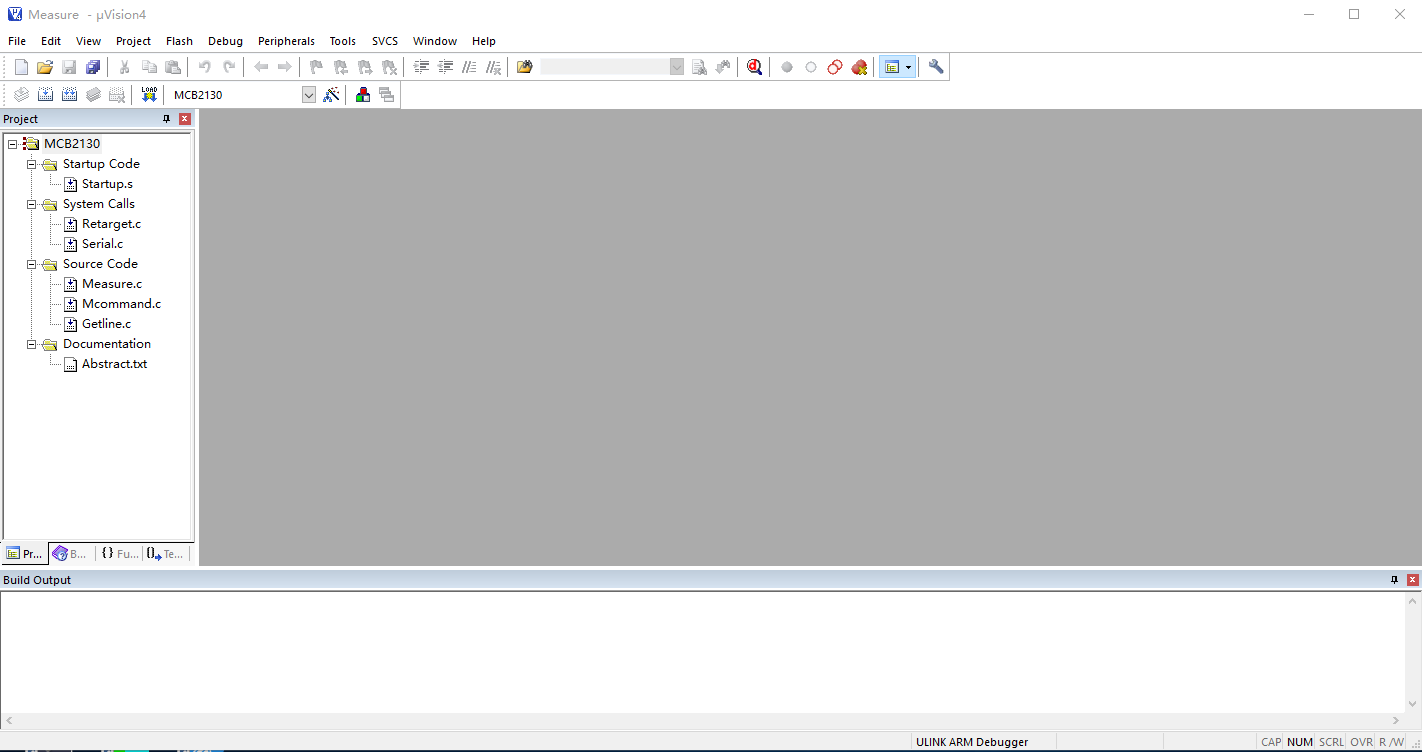
Task: Click the Download to Flash LOAD icon
Action: click(x=149, y=95)
